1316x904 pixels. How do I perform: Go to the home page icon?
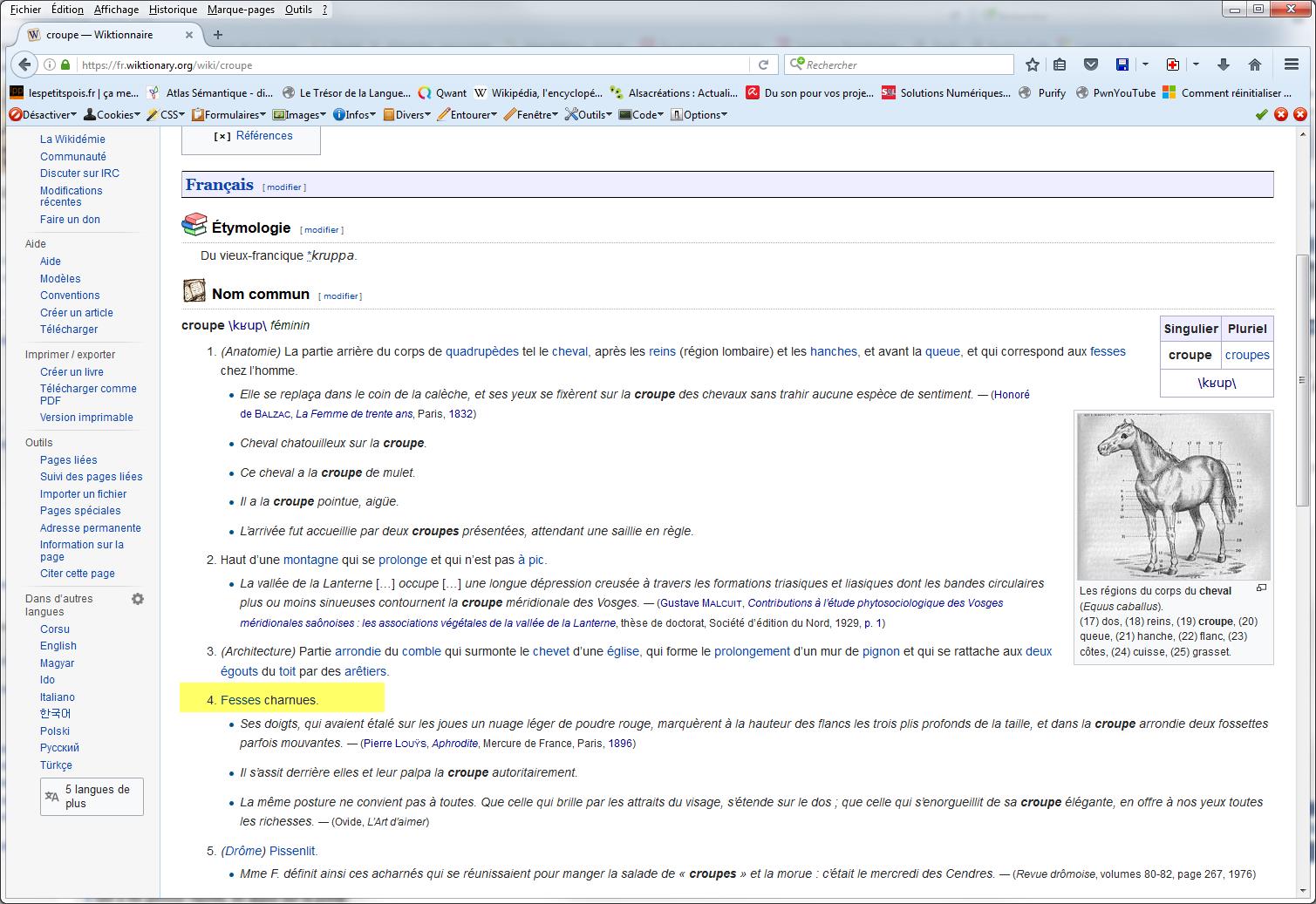coord(1255,65)
